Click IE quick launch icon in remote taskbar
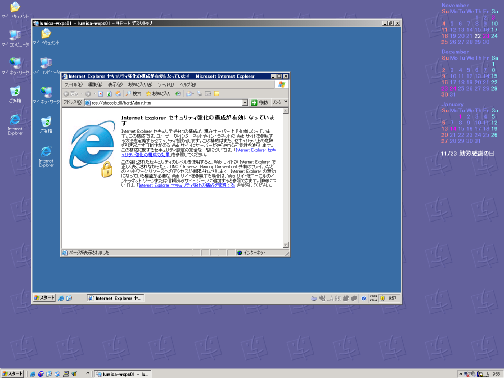The height and width of the screenshot is (378, 504). (x=61, y=298)
